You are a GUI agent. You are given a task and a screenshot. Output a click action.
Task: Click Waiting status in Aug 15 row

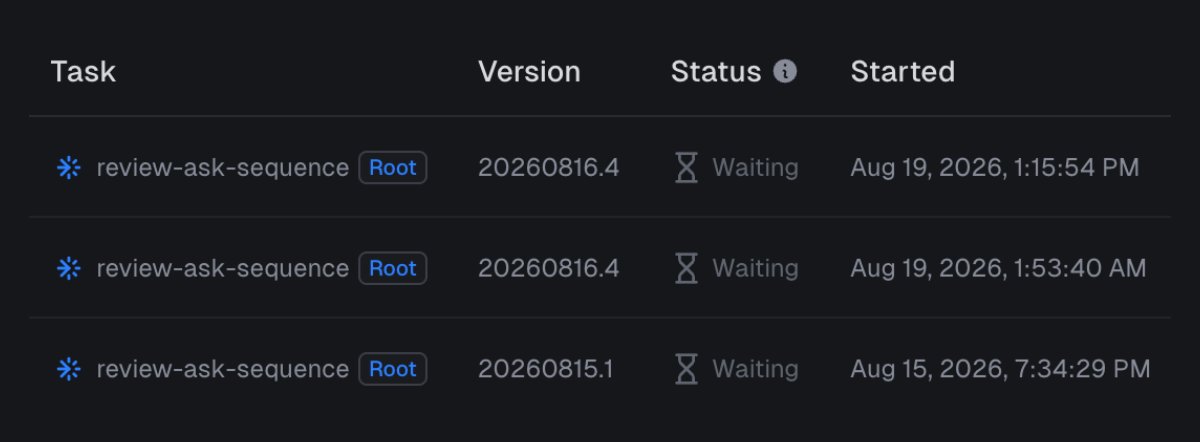(755, 369)
